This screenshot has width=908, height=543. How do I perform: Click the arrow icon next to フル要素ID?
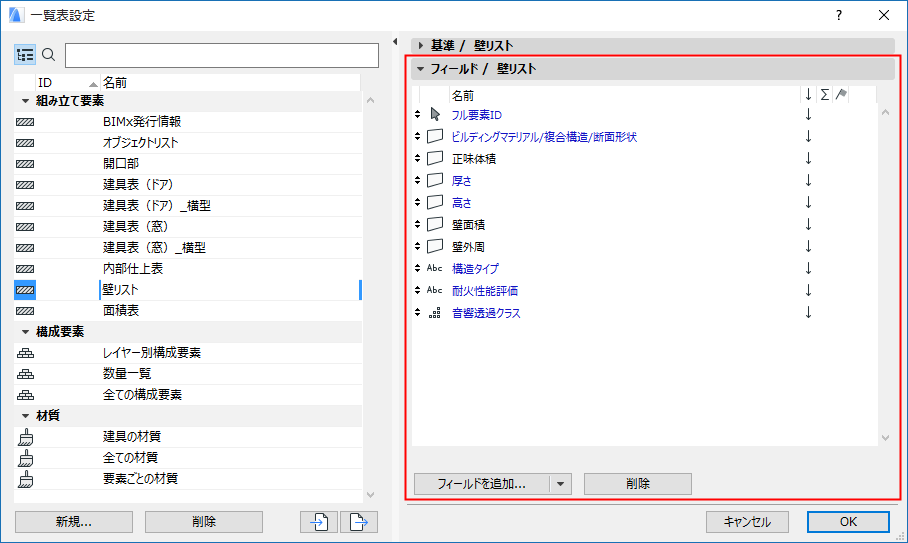pos(435,115)
